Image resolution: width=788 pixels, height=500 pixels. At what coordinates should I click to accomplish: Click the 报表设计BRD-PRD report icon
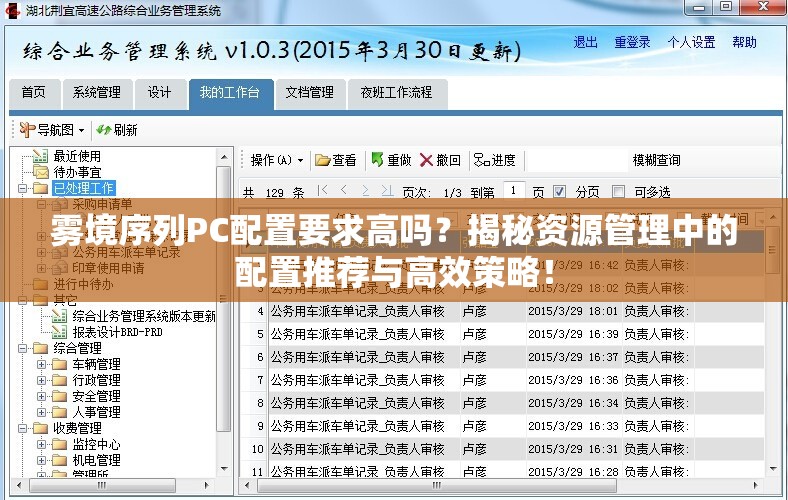60,332
